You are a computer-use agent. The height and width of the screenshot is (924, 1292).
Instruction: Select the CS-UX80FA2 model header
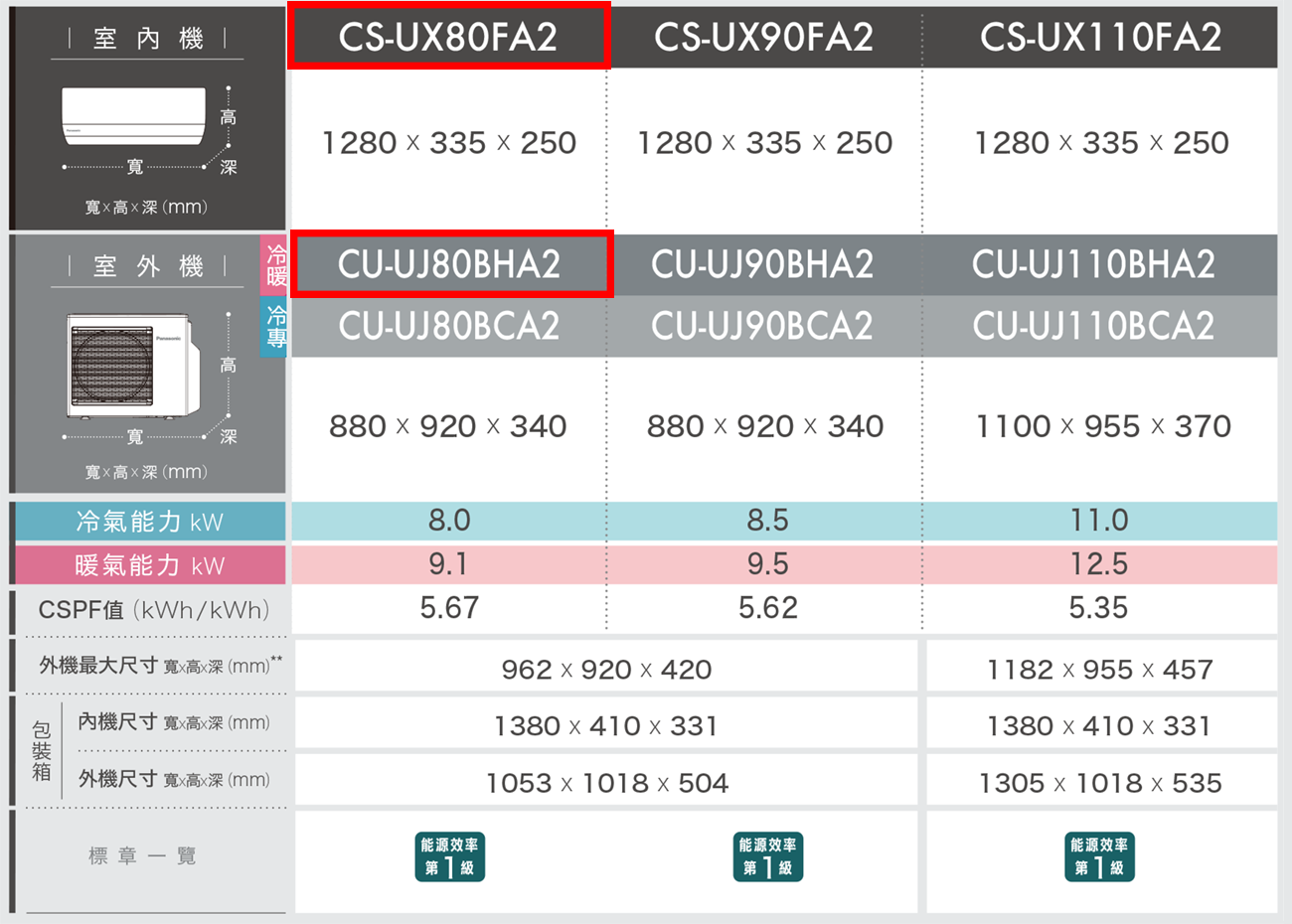[448, 37]
